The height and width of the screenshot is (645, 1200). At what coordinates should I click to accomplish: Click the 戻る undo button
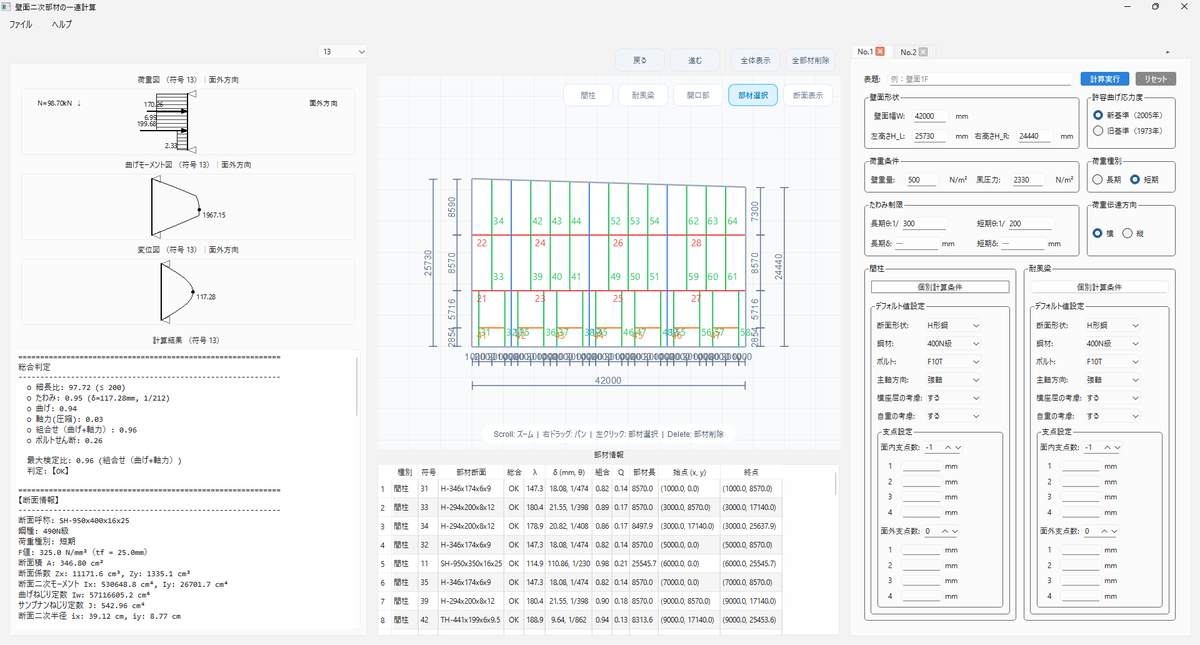pyautogui.click(x=639, y=60)
